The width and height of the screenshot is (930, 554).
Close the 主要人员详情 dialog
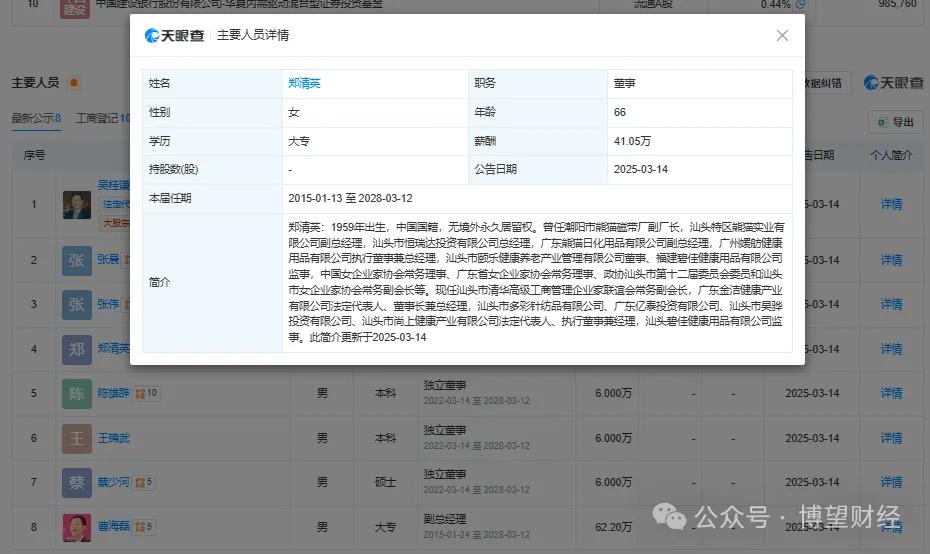782,36
